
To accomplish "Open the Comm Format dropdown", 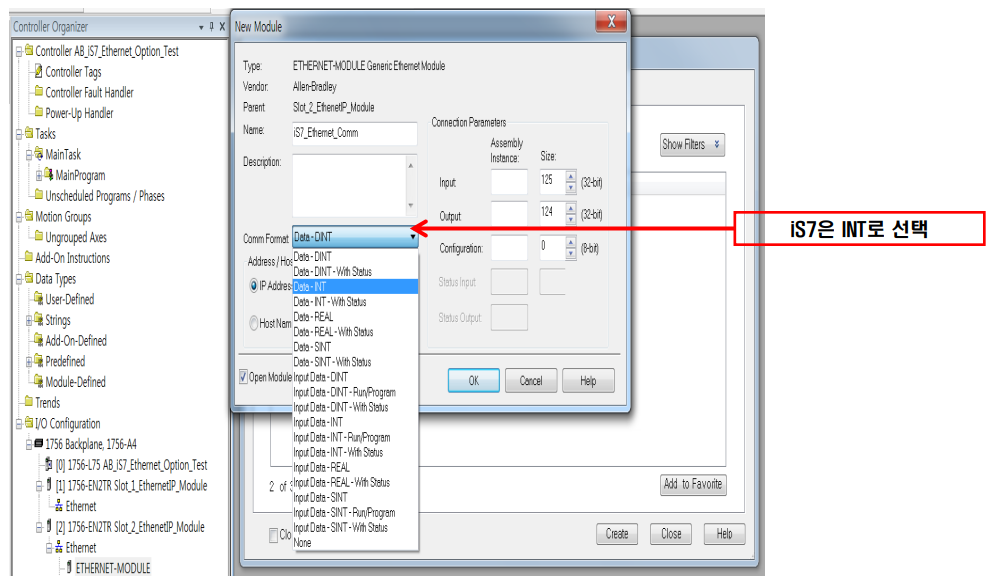I will coord(412,239).
